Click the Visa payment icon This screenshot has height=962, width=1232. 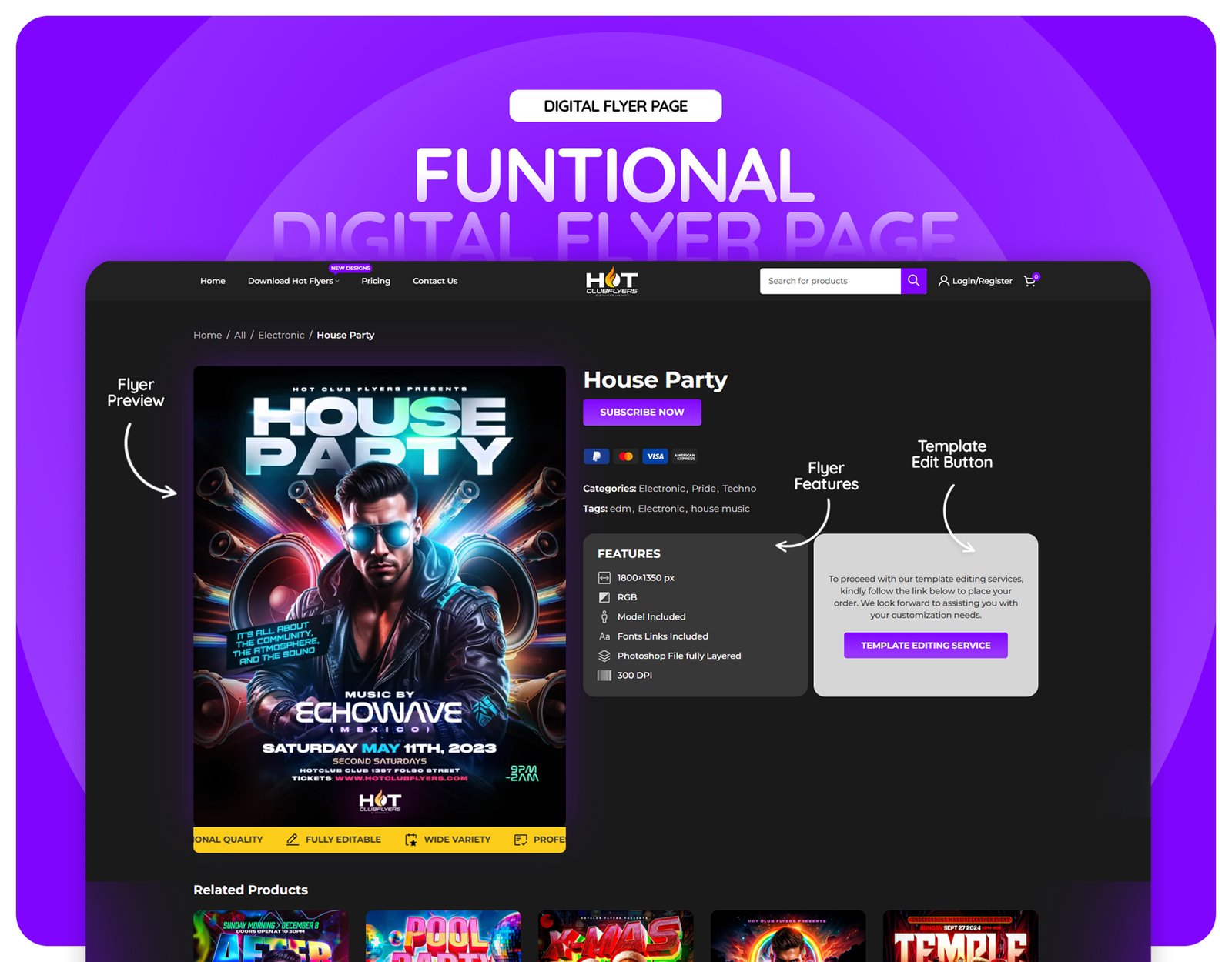point(655,456)
